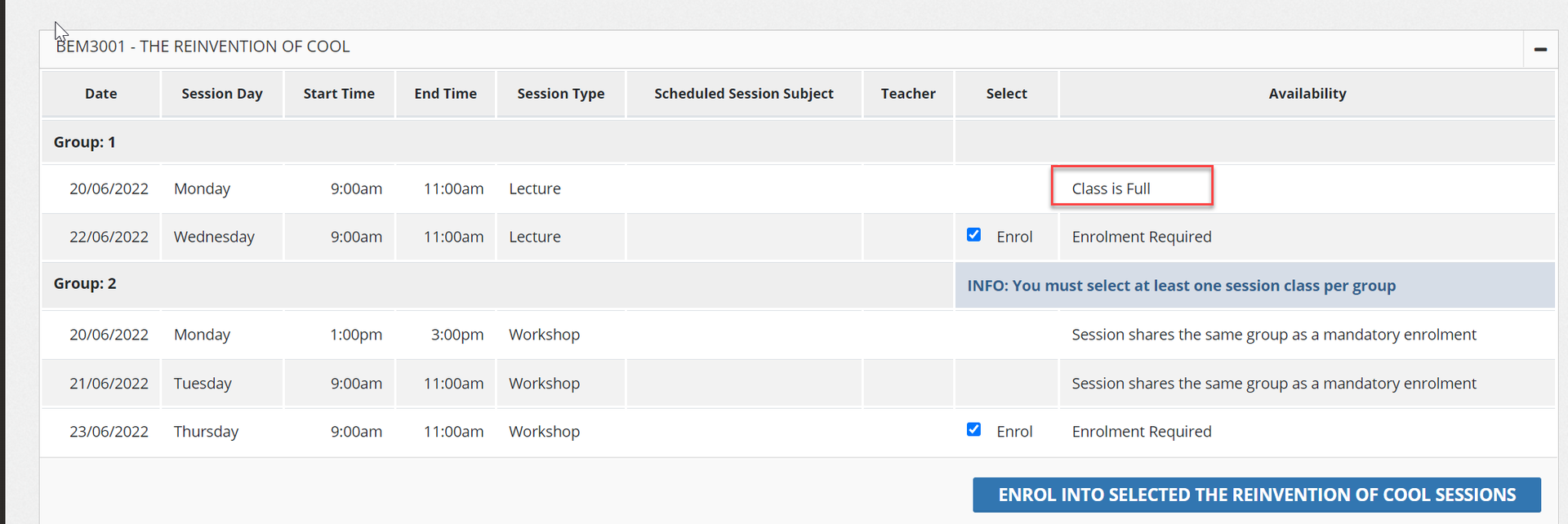The width and height of the screenshot is (1568, 524).
Task: Click the BEM3001 course title heading
Action: (x=203, y=47)
